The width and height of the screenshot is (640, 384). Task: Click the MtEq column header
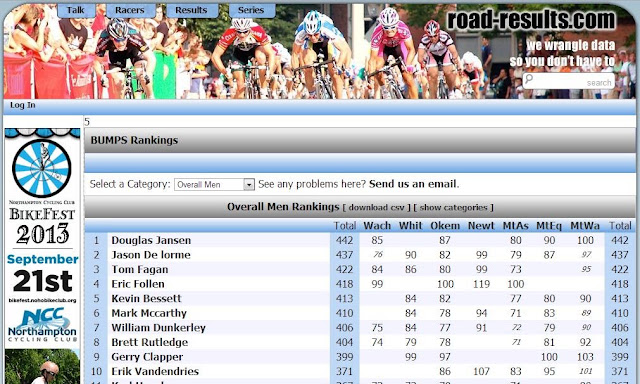coord(549,226)
